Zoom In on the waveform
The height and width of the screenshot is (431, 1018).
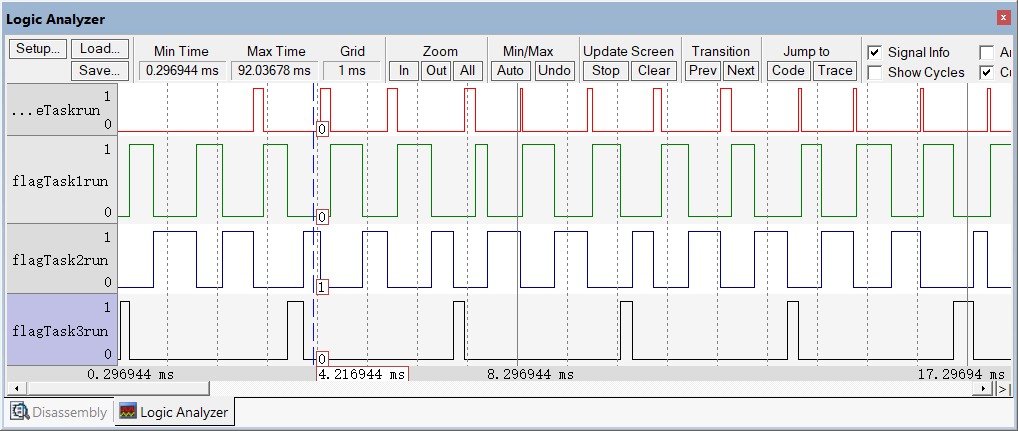coord(404,71)
